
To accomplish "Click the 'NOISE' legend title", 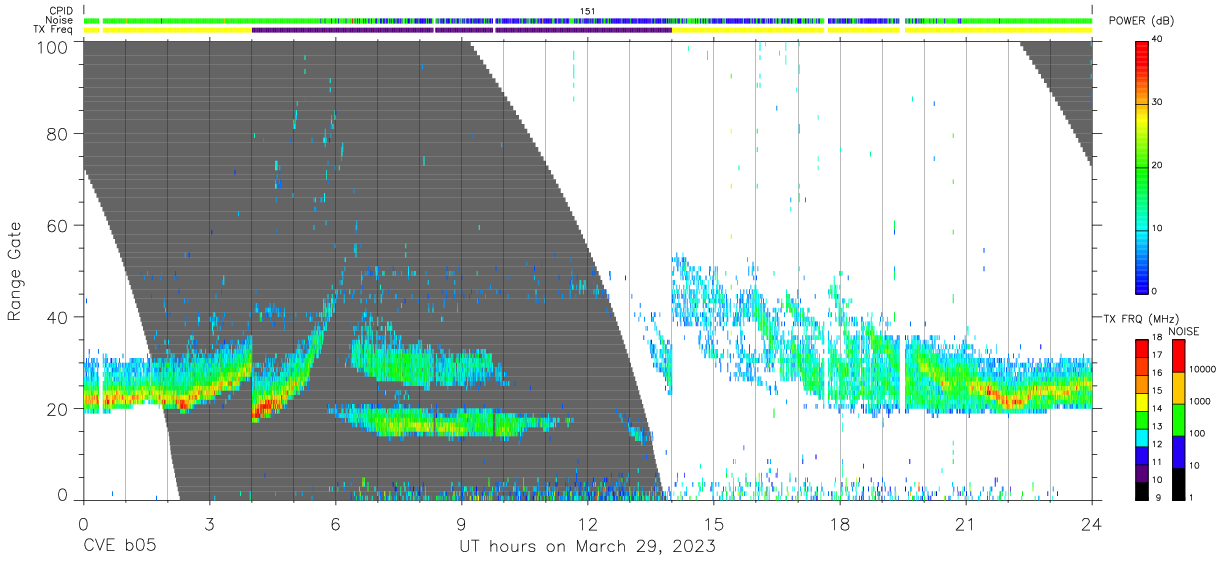I will click(1183, 331).
